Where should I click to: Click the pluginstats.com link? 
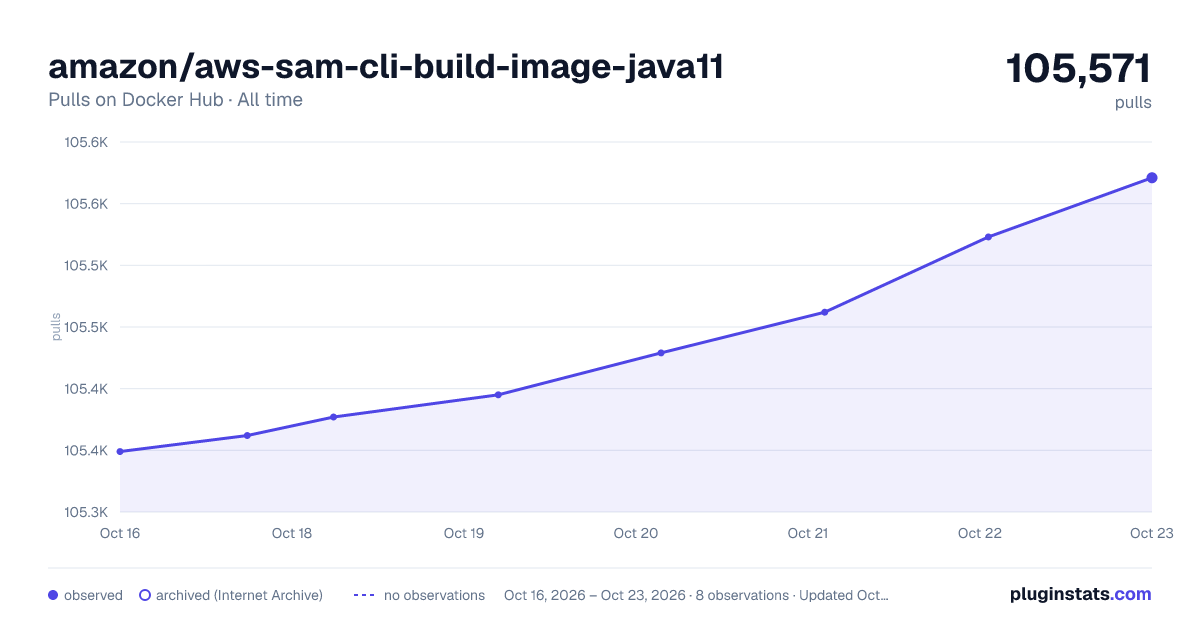[x=1080, y=594]
